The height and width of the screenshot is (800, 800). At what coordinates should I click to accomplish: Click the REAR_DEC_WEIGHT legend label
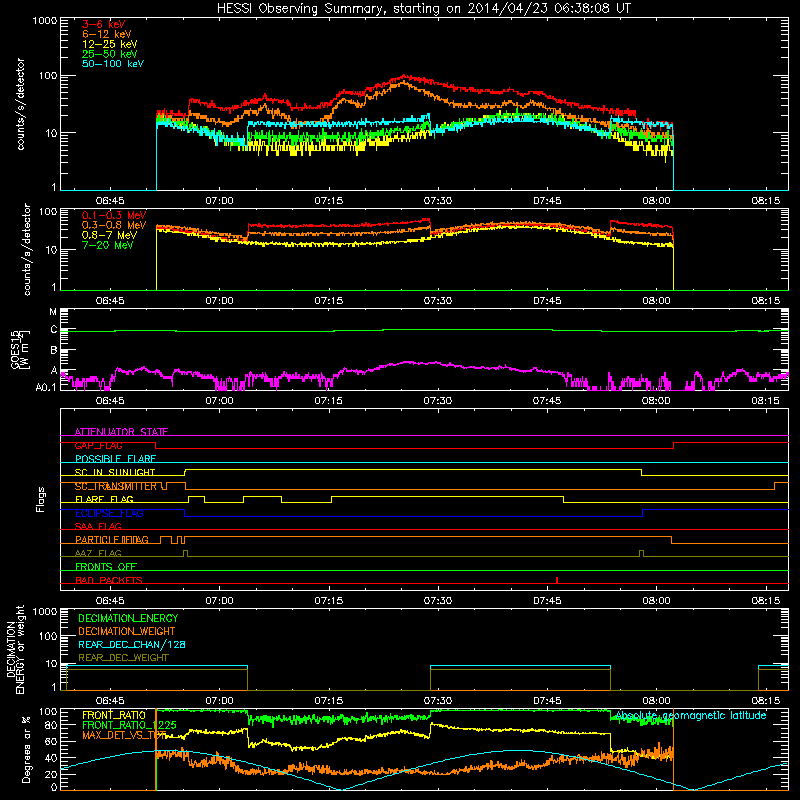click(123, 658)
